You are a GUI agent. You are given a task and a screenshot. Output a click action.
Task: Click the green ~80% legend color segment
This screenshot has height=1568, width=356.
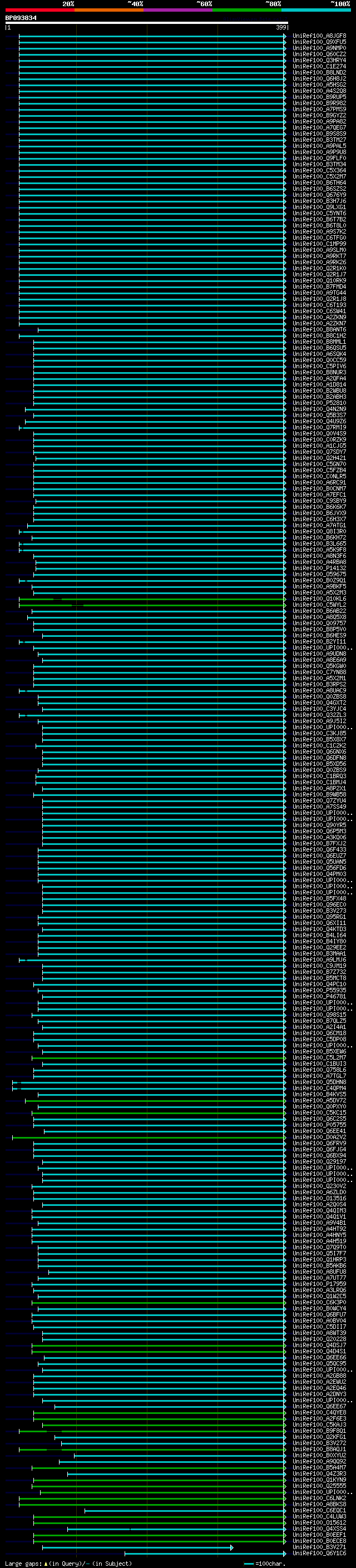(247, 10)
